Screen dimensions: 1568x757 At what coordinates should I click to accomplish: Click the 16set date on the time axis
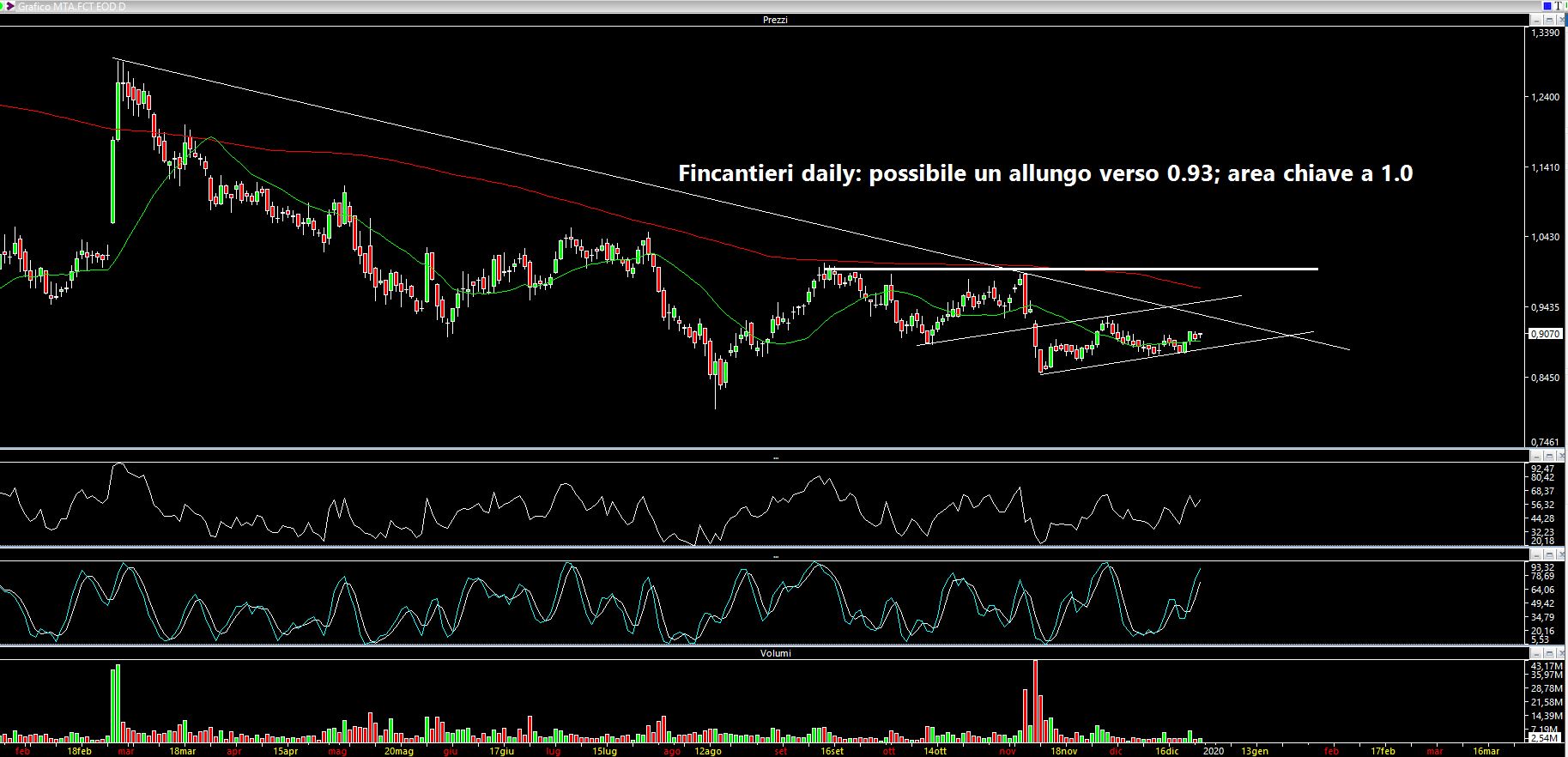coord(832,751)
